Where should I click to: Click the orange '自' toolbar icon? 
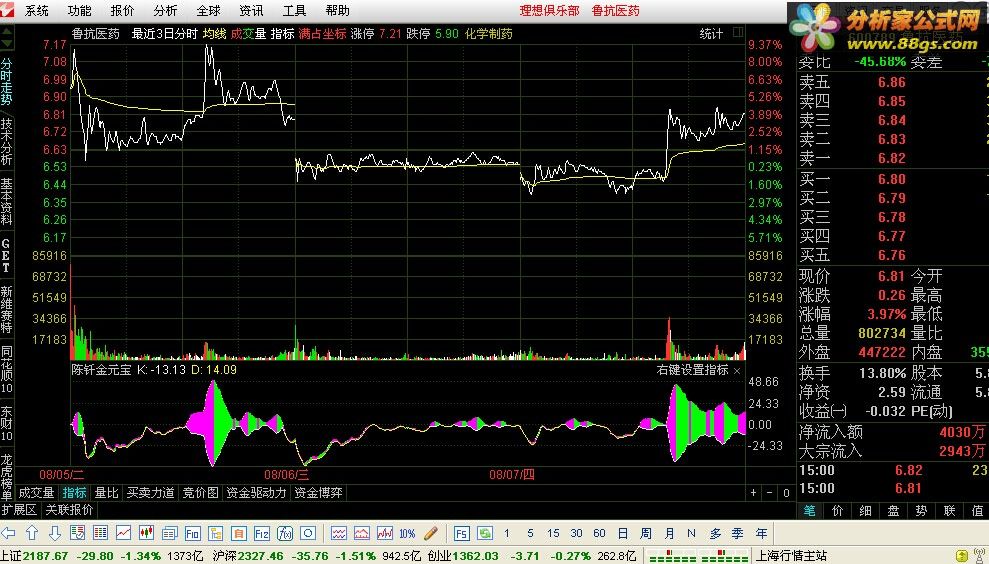(x=238, y=533)
